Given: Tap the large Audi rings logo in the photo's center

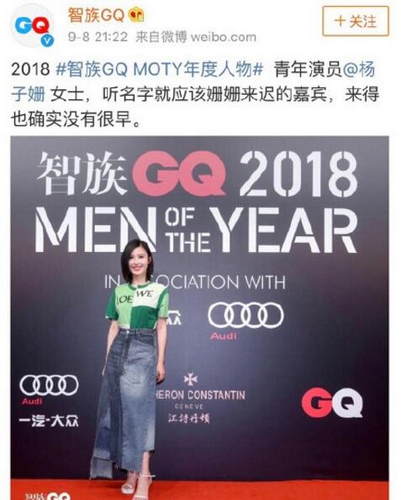Looking at the screenshot, I should pyautogui.click(x=246, y=315).
